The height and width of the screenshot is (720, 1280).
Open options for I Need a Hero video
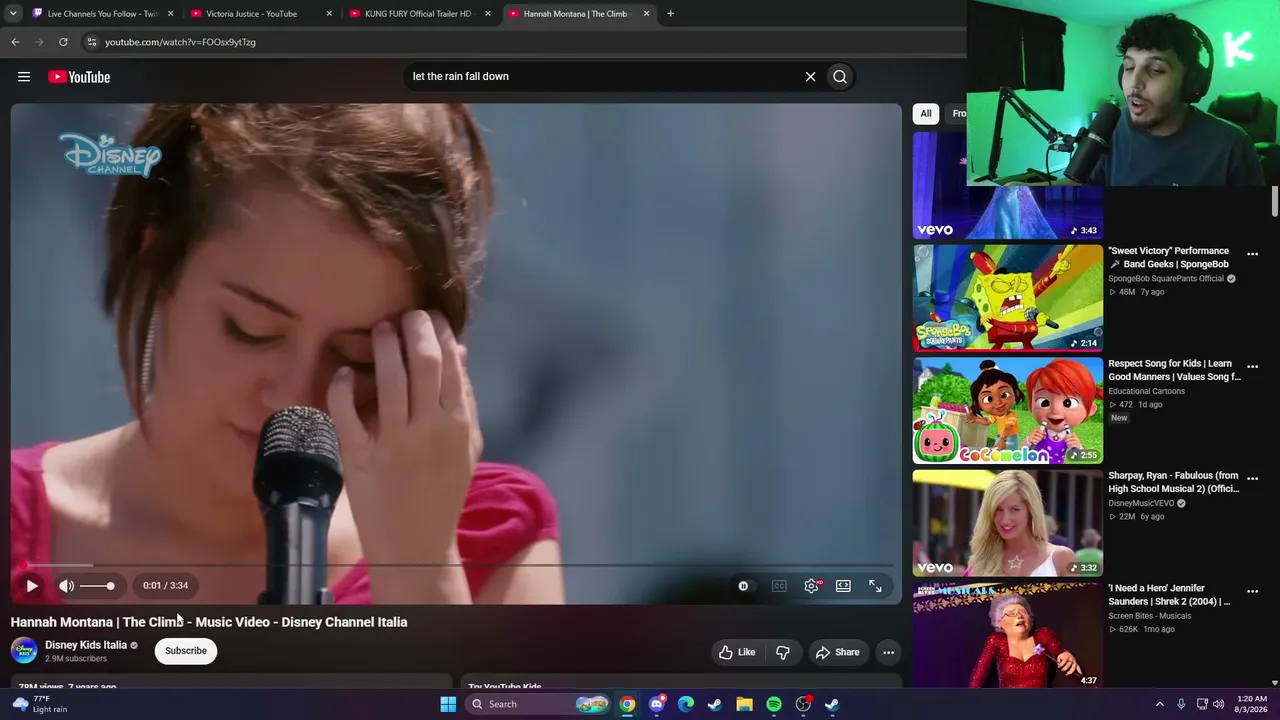[x=1252, y=592]
